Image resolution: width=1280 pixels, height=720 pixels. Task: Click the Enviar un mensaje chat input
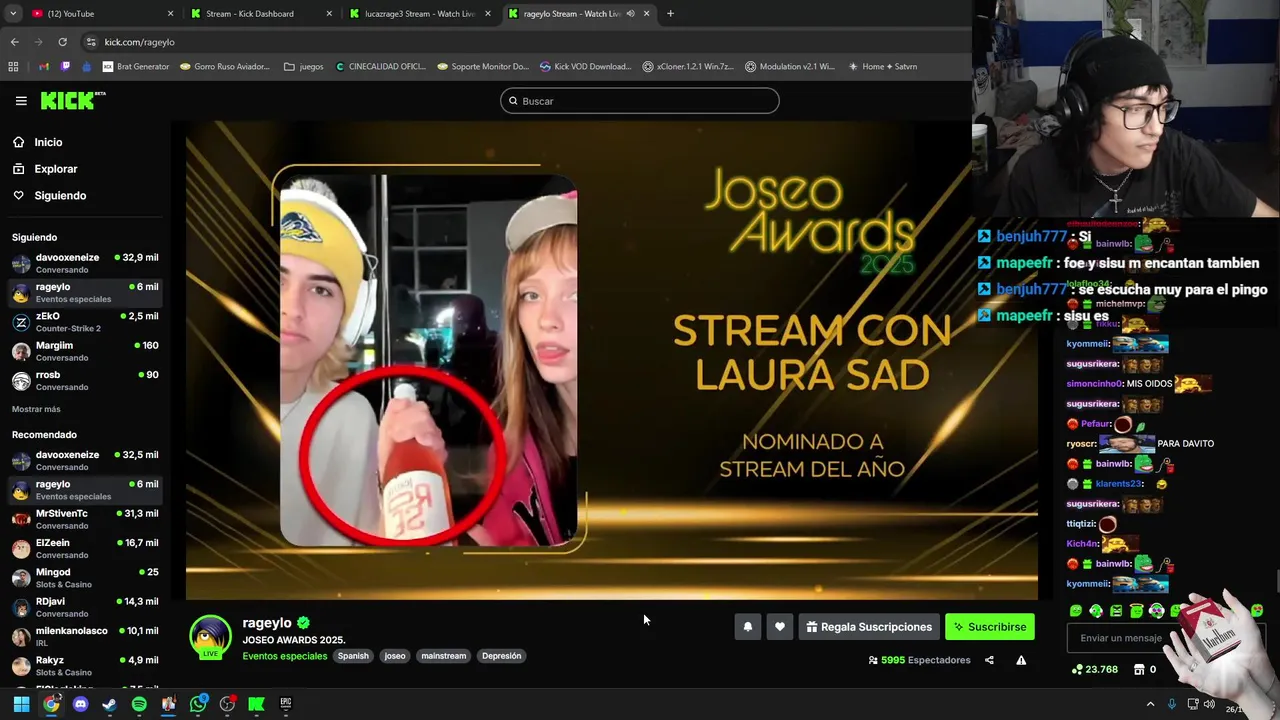pos(1120,638)
